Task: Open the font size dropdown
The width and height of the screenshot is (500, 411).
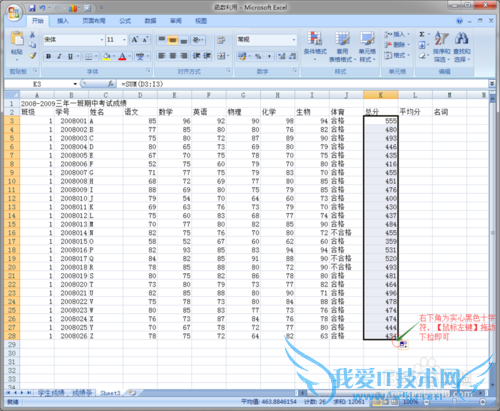Action: 124,40
